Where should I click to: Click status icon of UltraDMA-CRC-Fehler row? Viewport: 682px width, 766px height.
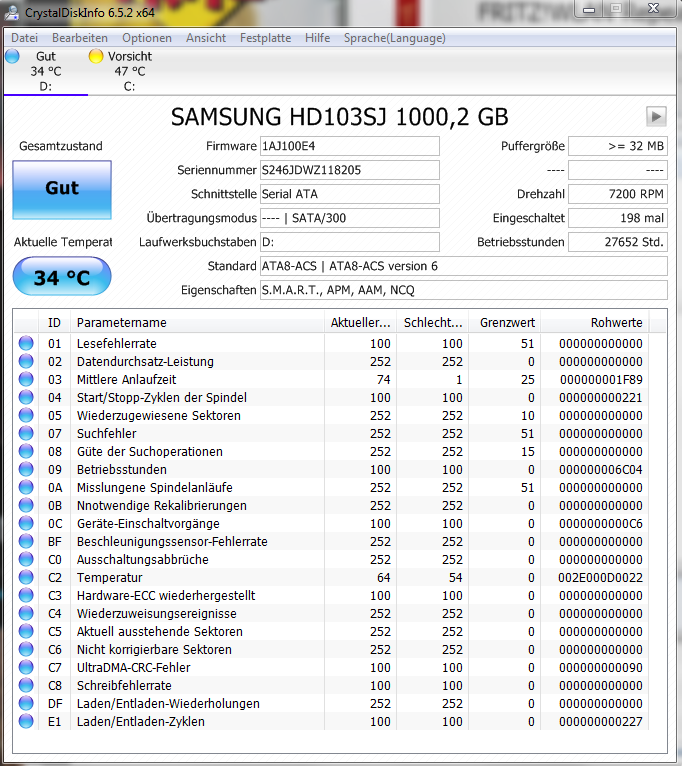point(26,667)
